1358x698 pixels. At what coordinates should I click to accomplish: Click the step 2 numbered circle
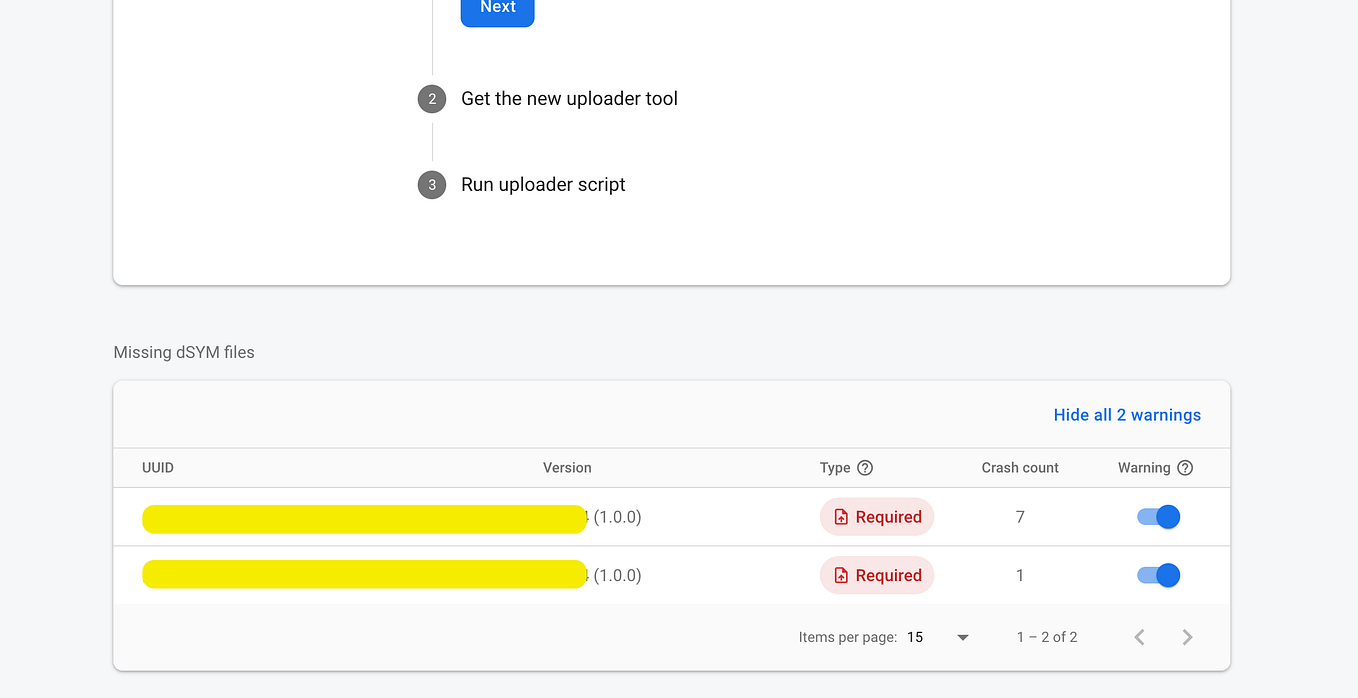click(x=431, y=98)
